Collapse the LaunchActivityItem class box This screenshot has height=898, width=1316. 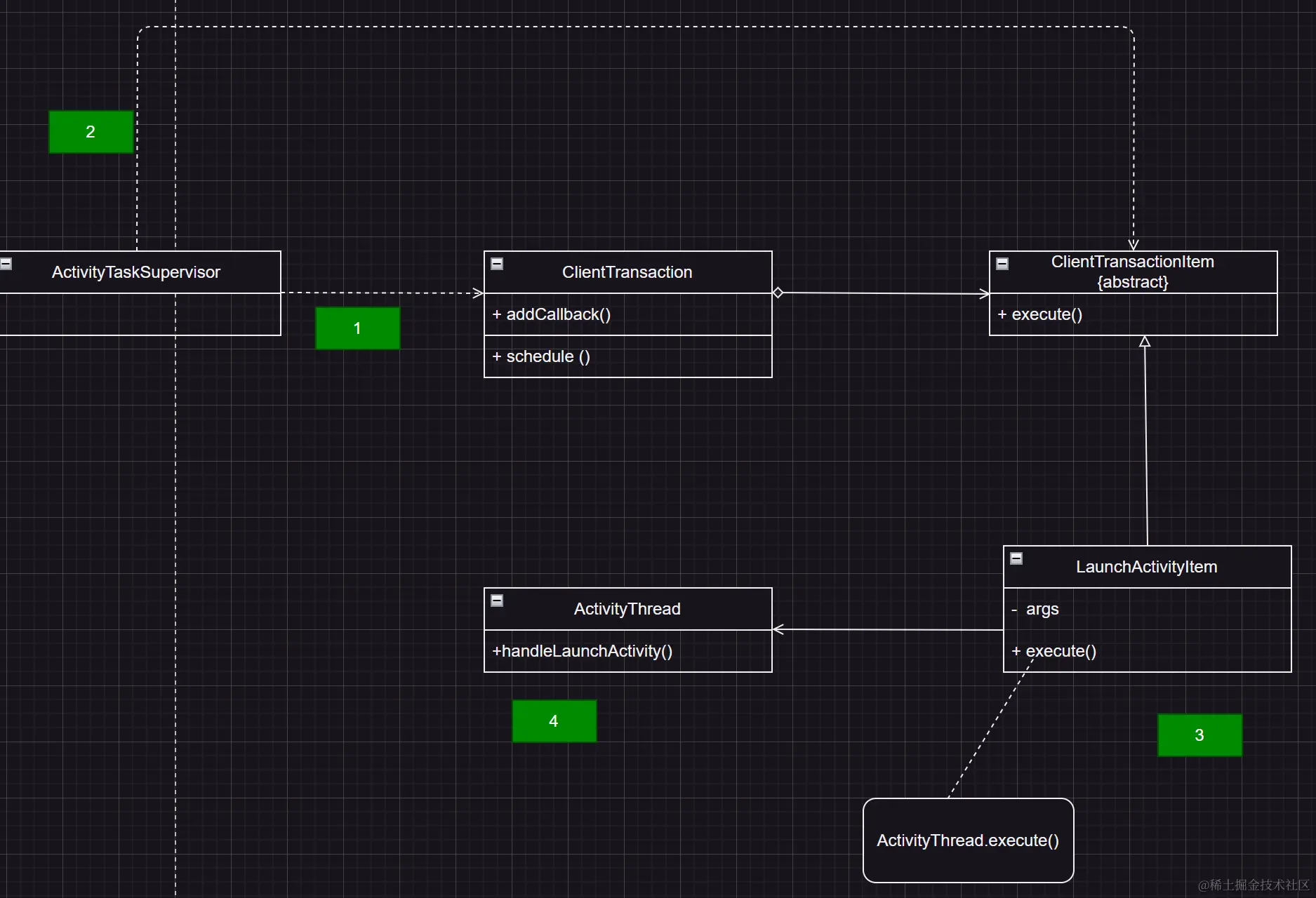(x=1016, y=558)
